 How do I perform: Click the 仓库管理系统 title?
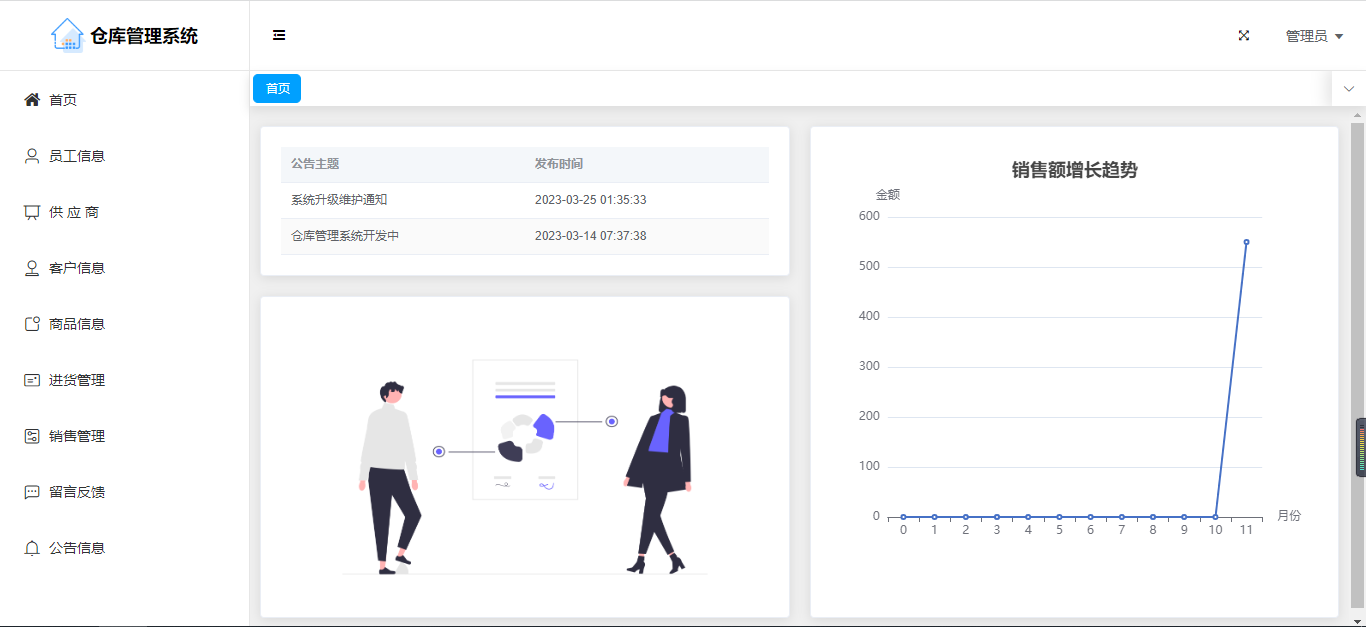pos(144,36)
